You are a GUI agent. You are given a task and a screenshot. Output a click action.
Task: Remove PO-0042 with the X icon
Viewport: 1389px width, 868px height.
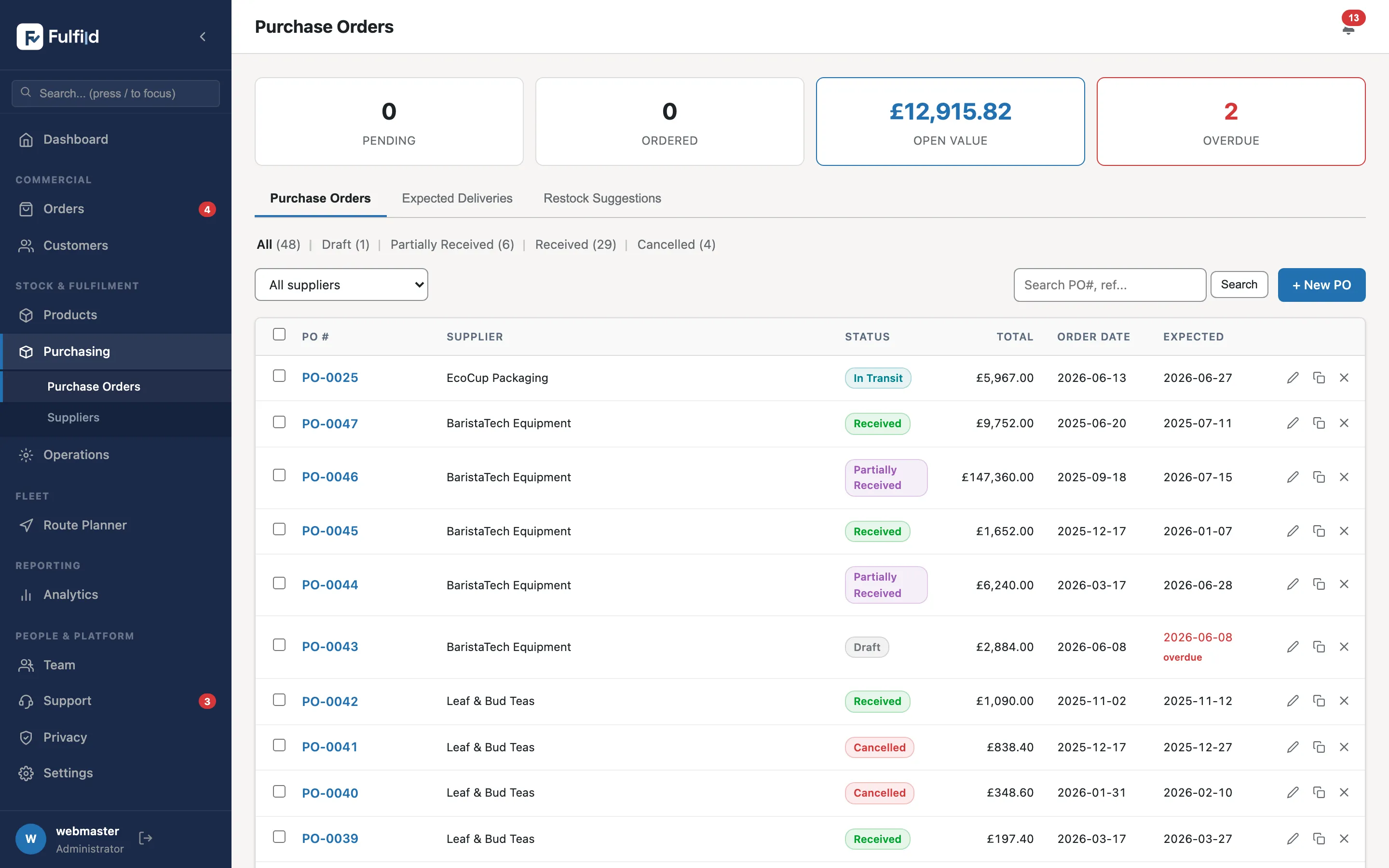coord(1344,701)
